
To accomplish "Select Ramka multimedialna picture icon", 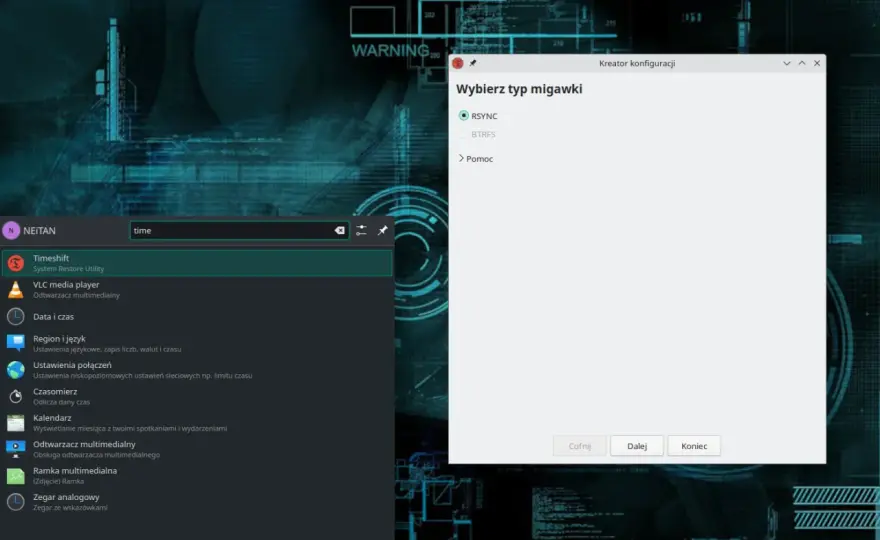I will pos(16,475).
